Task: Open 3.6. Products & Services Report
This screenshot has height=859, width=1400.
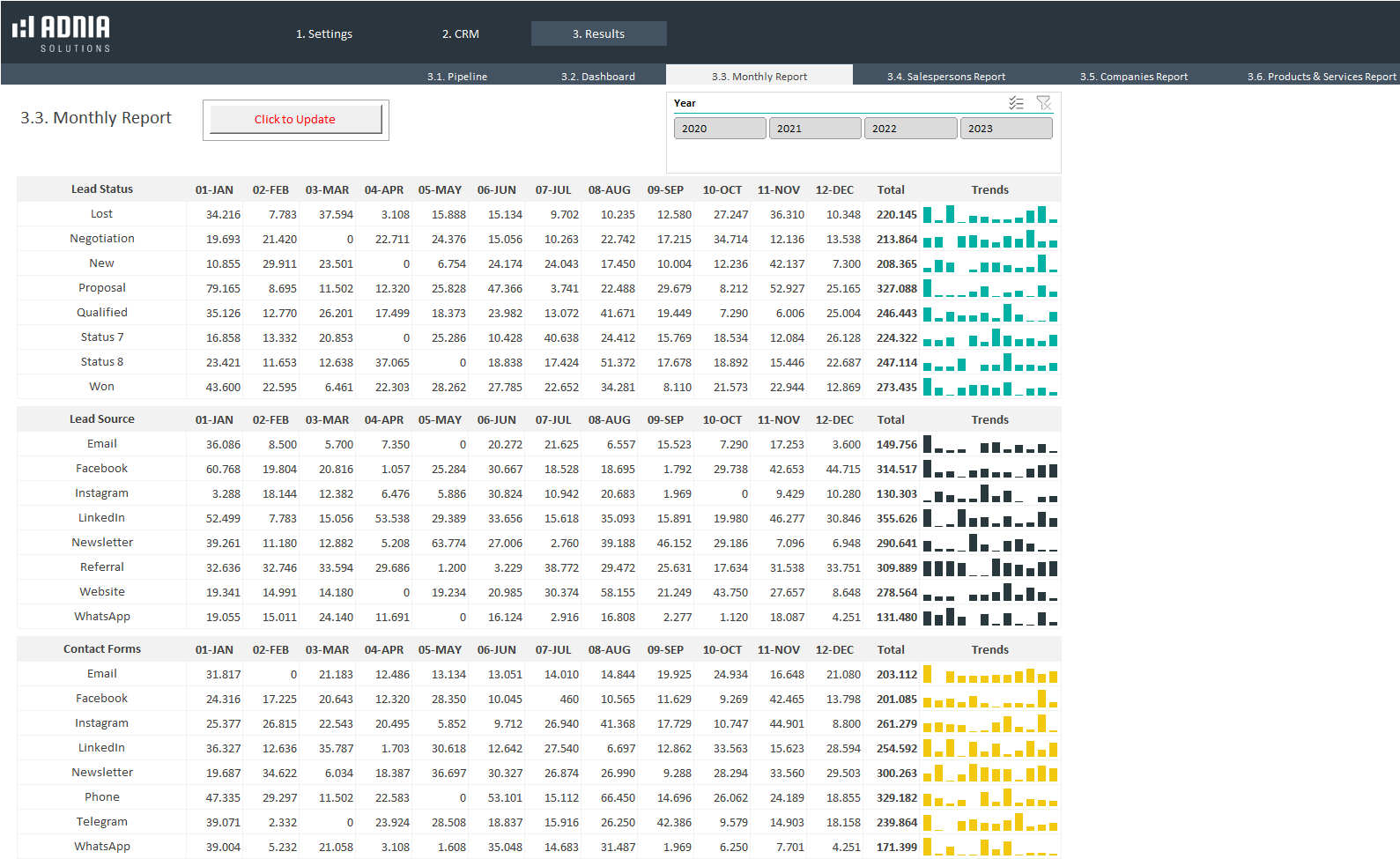Action: [x=1321, y=77]
